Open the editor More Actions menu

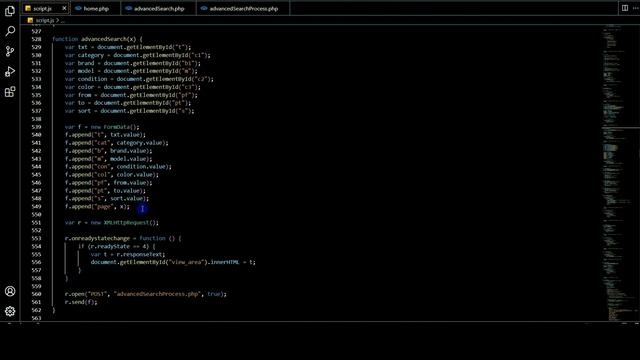[x=636, y=8]
